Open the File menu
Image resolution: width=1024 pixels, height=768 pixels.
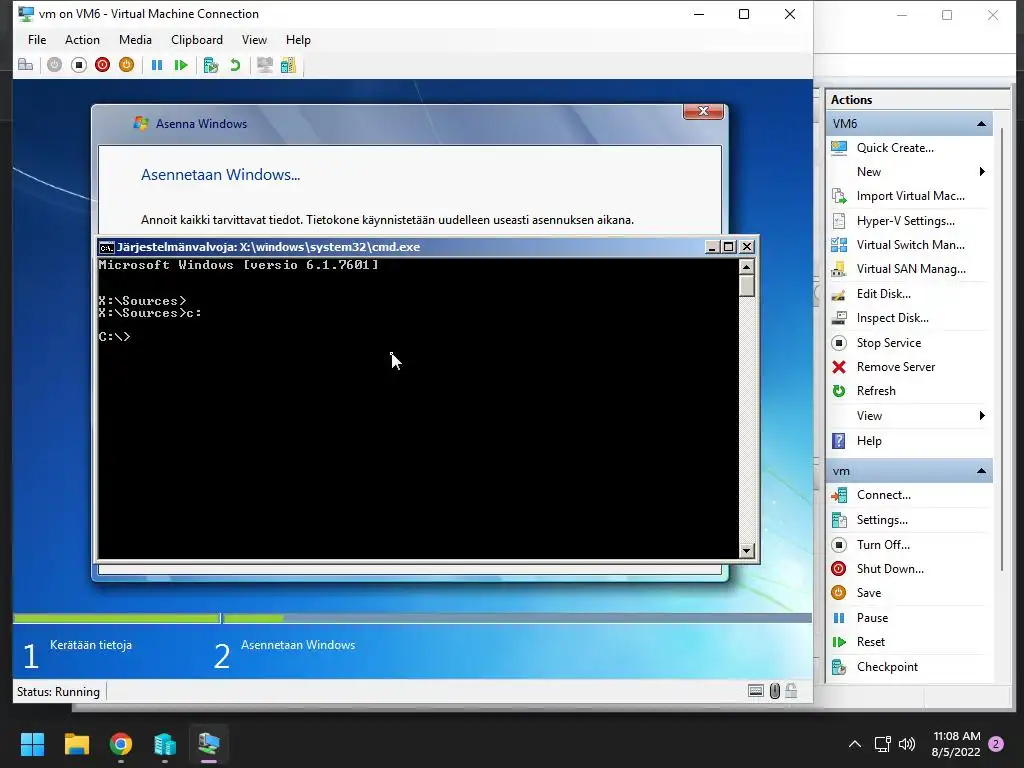point(37,40)
